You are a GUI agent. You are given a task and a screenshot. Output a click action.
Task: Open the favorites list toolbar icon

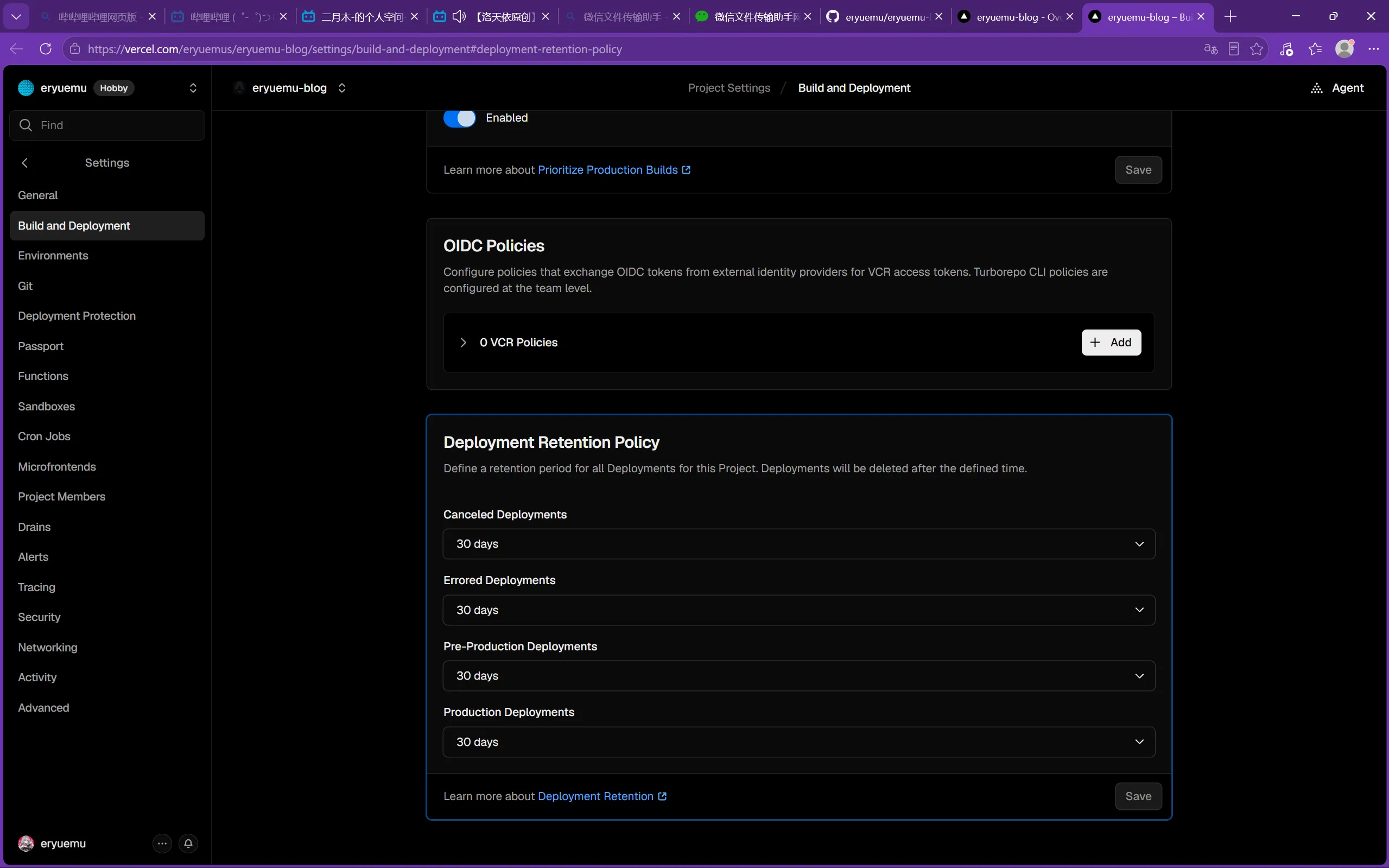point(1315,49)
